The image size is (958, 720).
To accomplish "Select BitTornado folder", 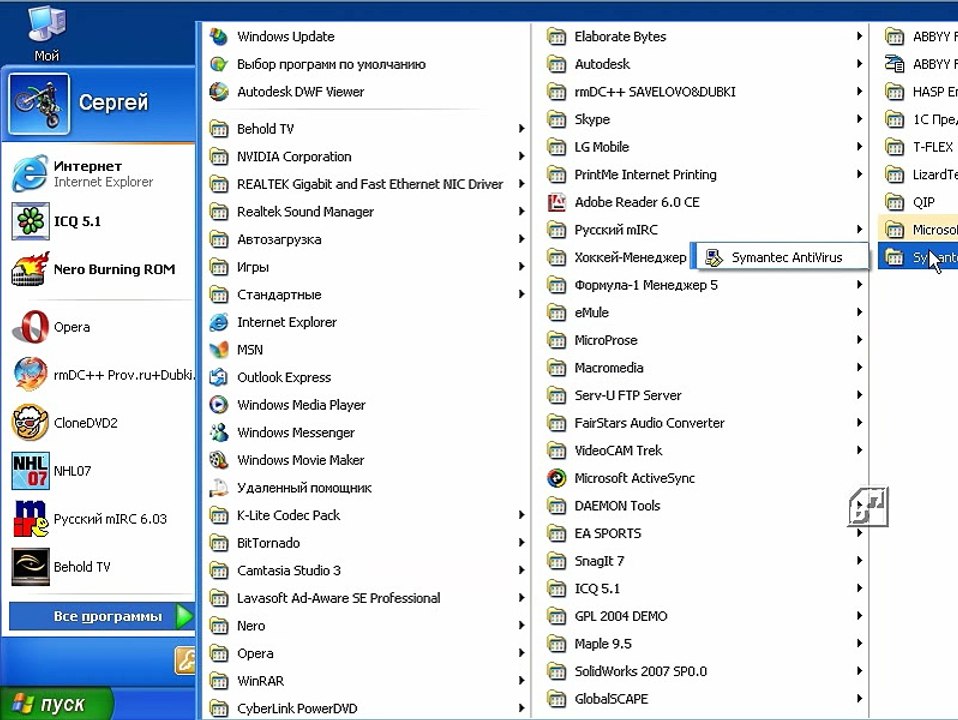I will pyautogui.click(x=367, y=543).
